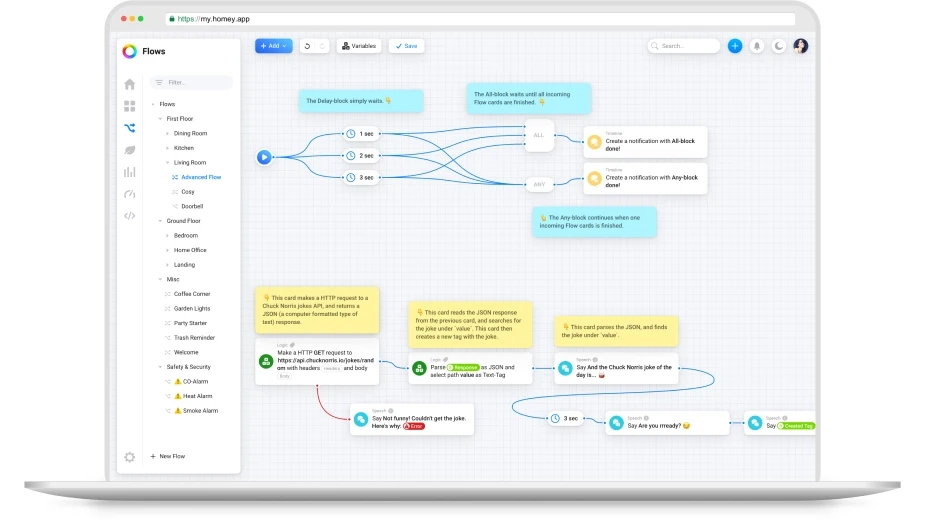Toggle dark mode with the moon icon
The height and width of the screenshot is (521, 925).
point(779,46)
